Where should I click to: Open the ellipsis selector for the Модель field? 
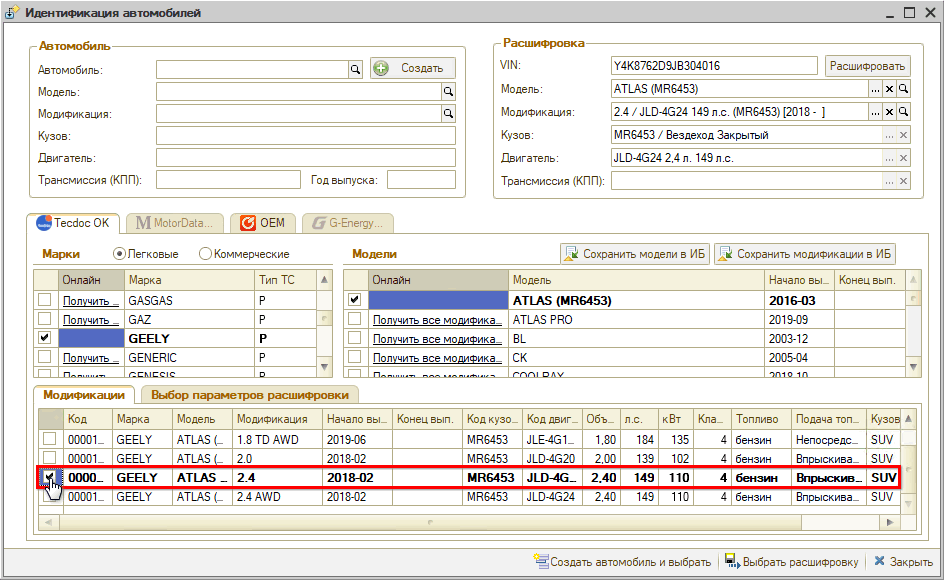(x=875, y=89)
